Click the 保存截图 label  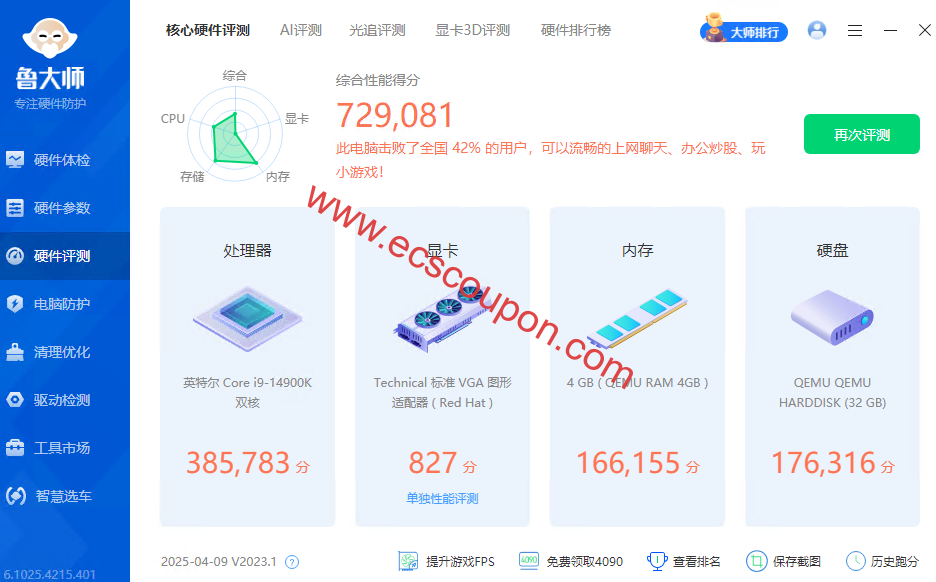(x=797, y=562)
